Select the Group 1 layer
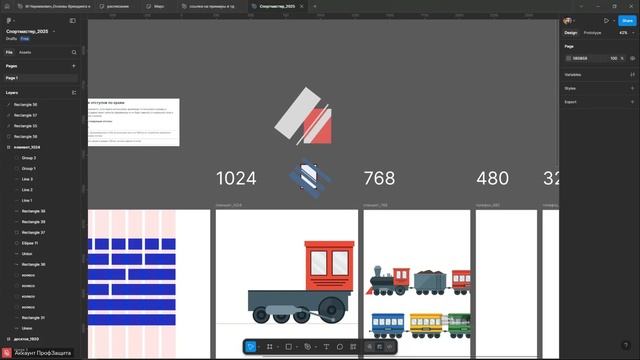The image size is (640, 360). pyautogui.click(x=29, y=168)
